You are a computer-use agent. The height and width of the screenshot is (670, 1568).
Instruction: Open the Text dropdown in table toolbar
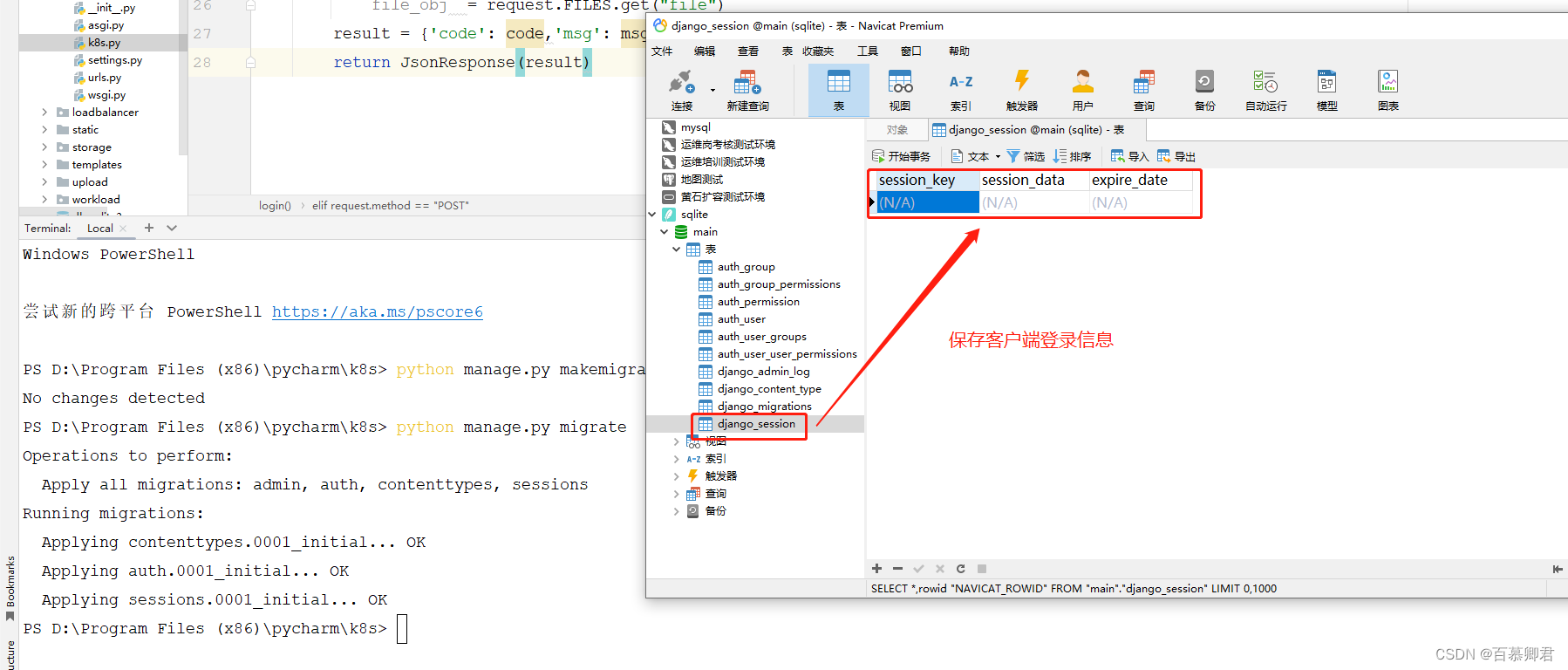[x=975, y=156]
